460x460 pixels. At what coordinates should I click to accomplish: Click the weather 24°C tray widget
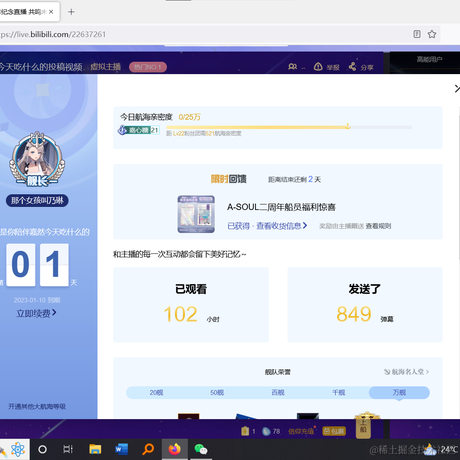(x=441, y=450)
